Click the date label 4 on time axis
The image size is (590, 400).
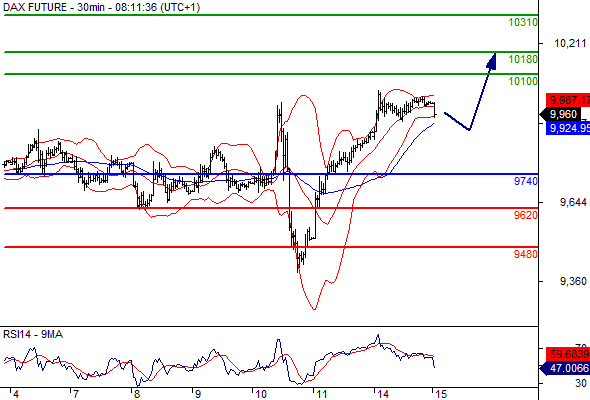(15, 394)
